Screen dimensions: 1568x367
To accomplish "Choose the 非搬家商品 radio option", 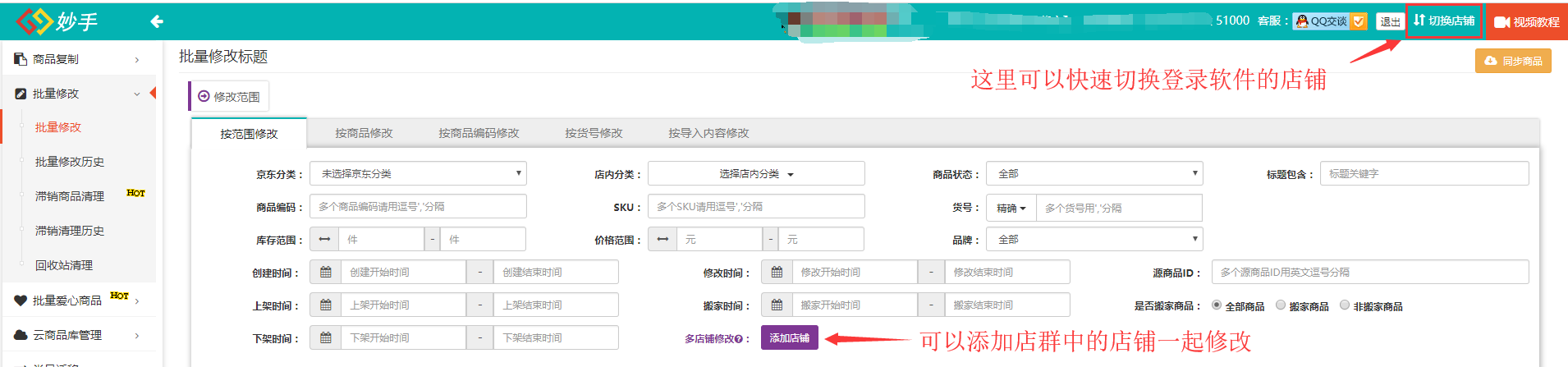I will coord(1345,305).
